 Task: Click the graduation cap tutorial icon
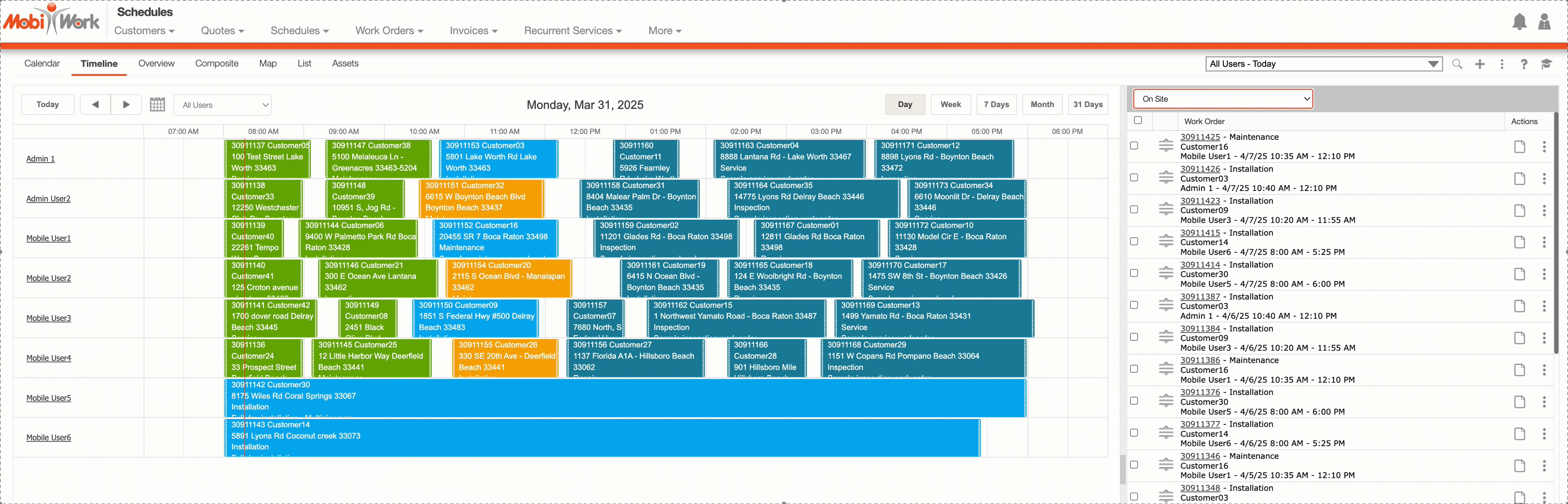point(1546,64)
